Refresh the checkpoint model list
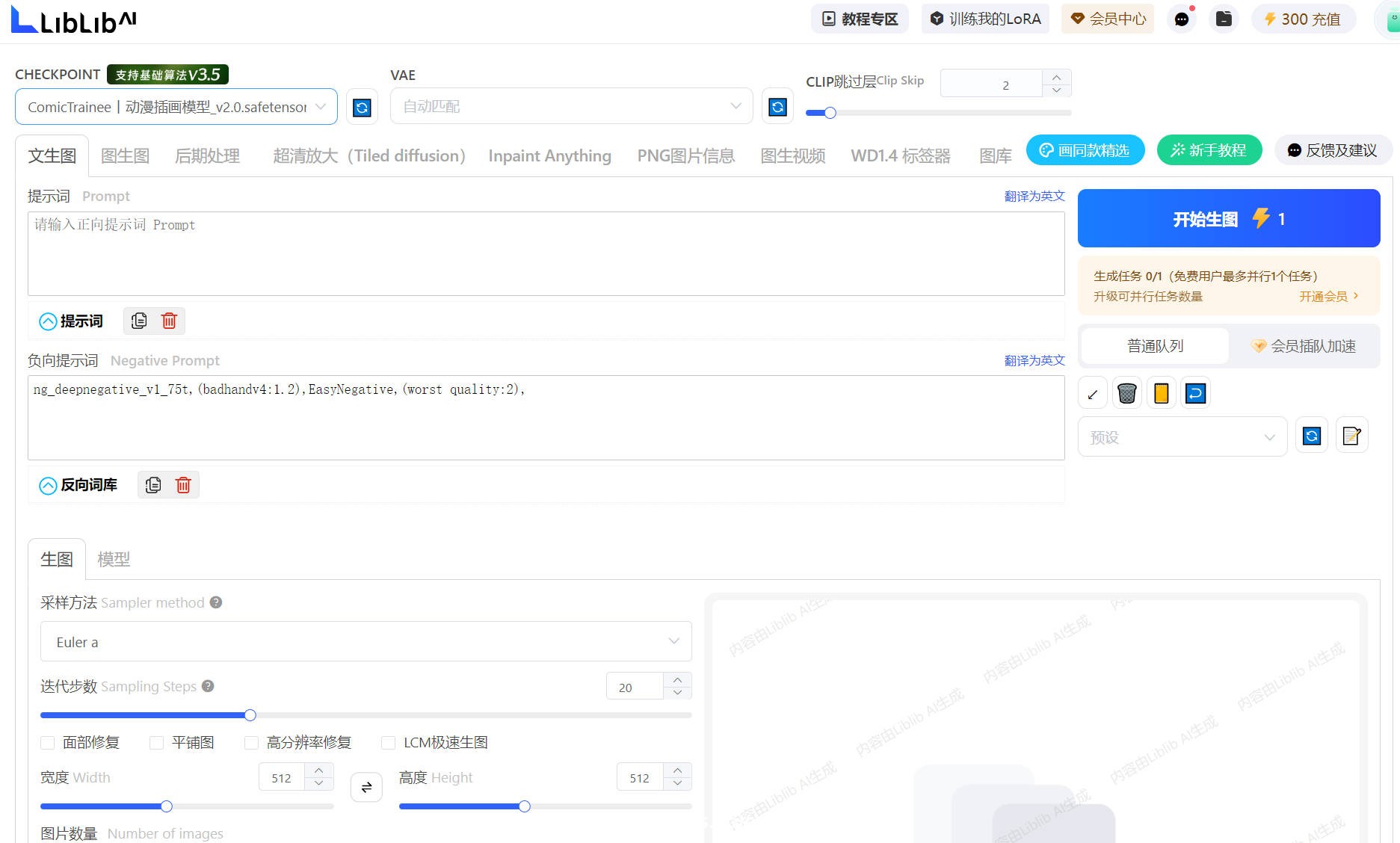Screen dimensions: 1400x843 tap(362, 108)
